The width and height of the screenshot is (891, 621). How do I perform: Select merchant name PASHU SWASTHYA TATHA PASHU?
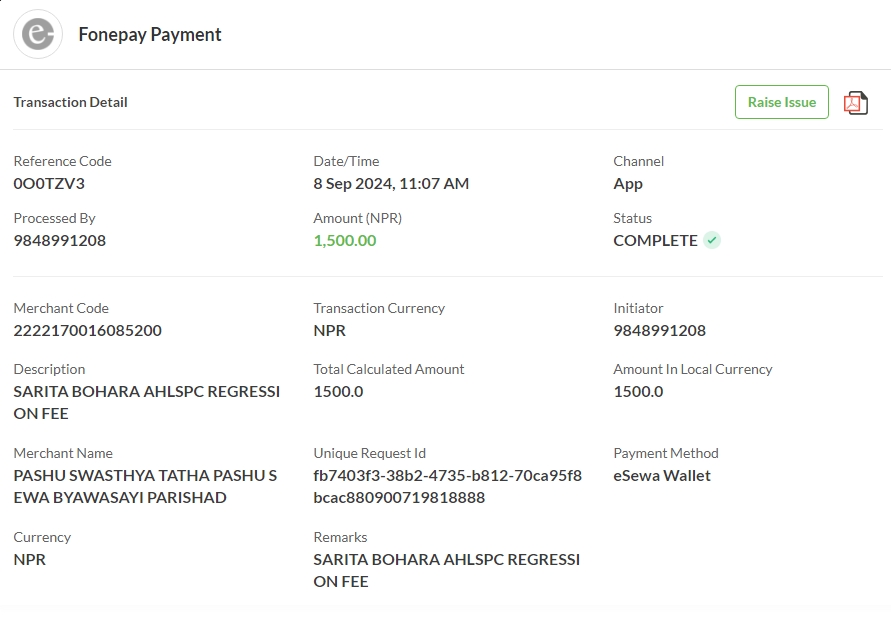pos(145,486)
